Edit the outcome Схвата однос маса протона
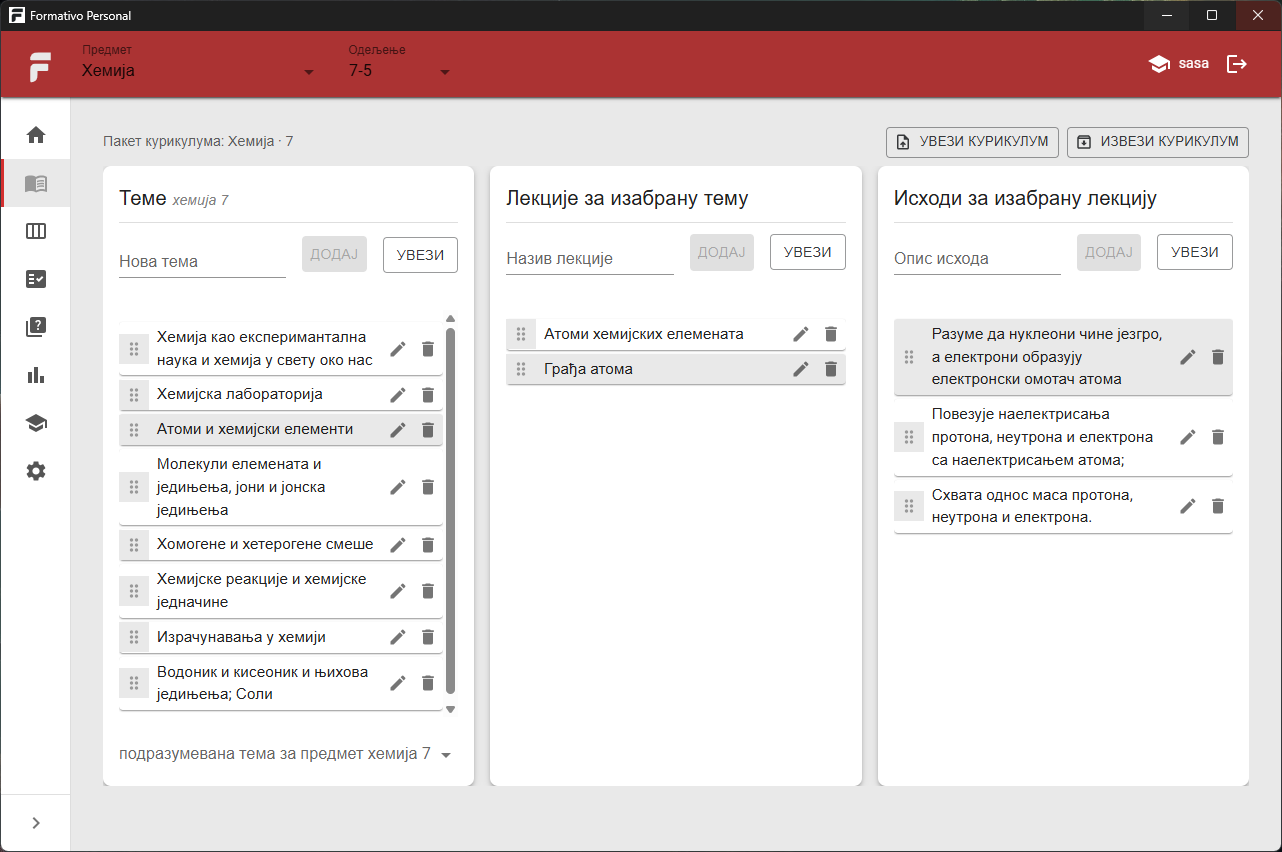 coord(1188,506)
